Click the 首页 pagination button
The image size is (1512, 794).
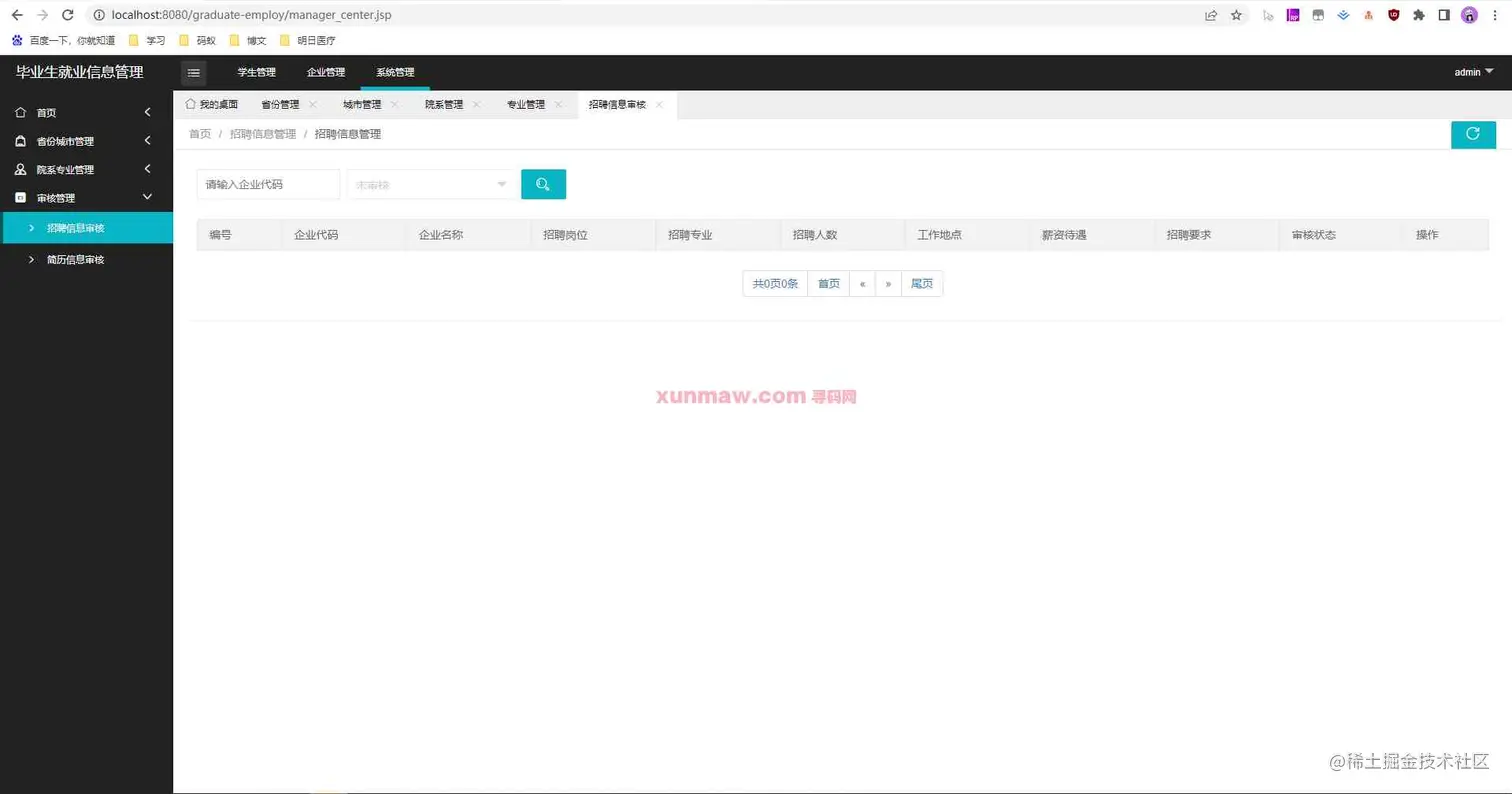click(829, 284)
